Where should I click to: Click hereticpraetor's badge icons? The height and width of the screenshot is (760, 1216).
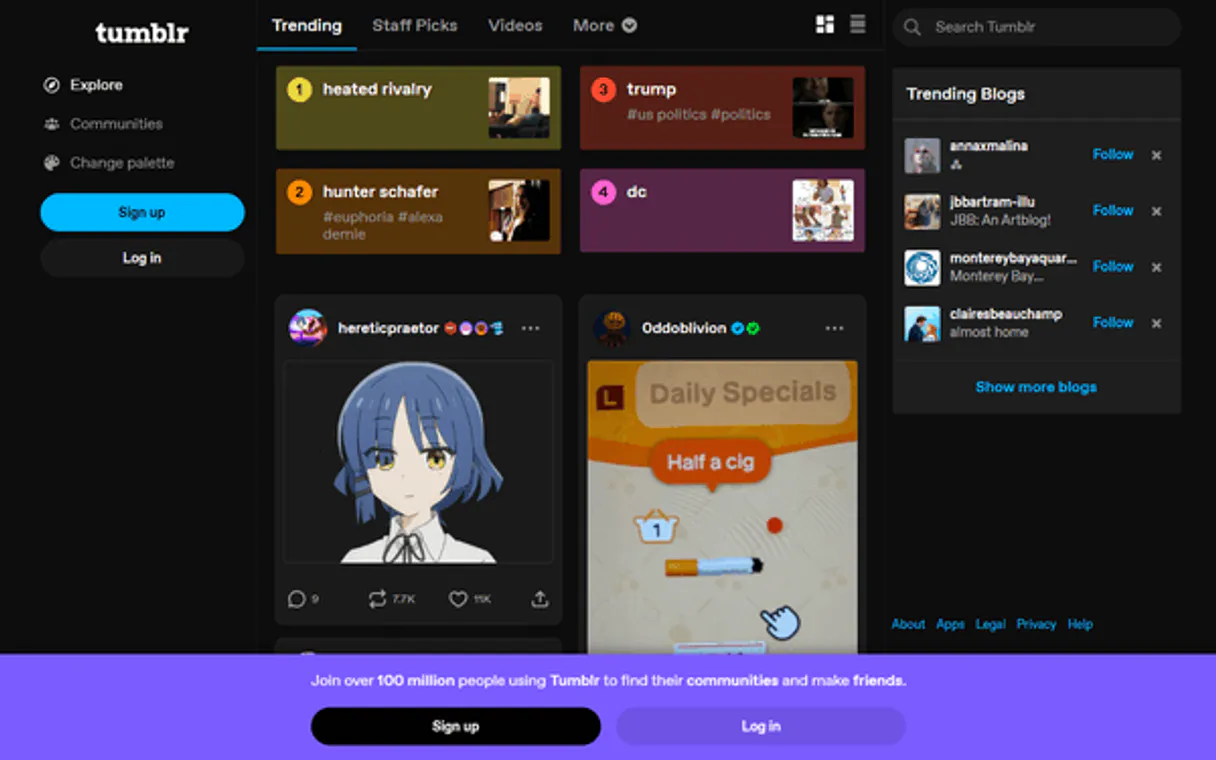tap(474, 328)
